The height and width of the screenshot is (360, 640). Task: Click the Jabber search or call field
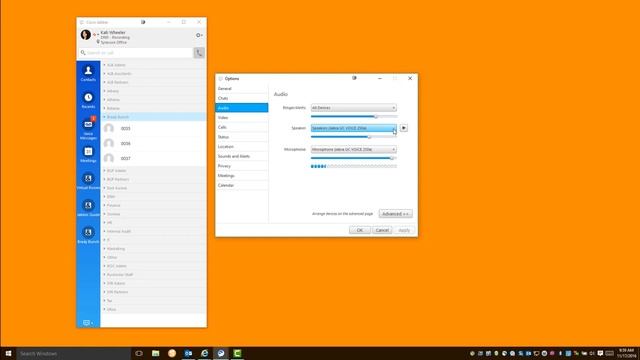(x=136, y=53)
